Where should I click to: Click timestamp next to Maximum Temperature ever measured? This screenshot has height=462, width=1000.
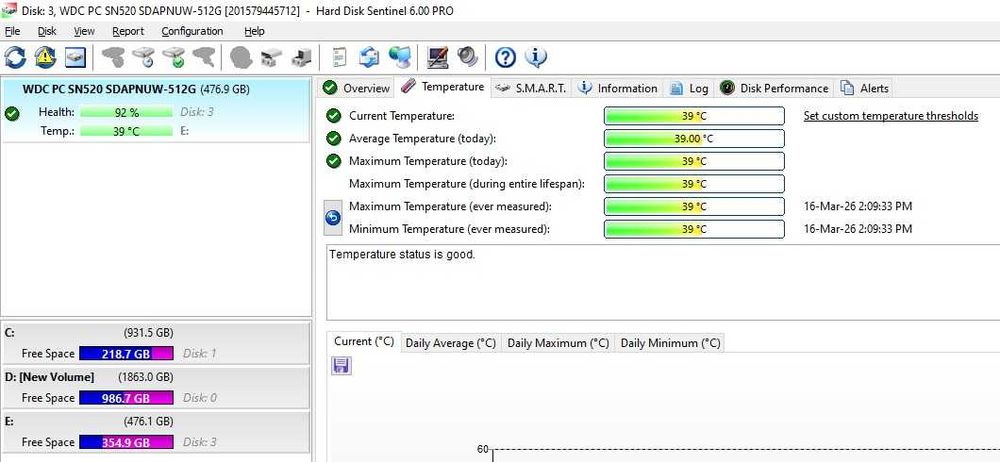click(858, 206)
